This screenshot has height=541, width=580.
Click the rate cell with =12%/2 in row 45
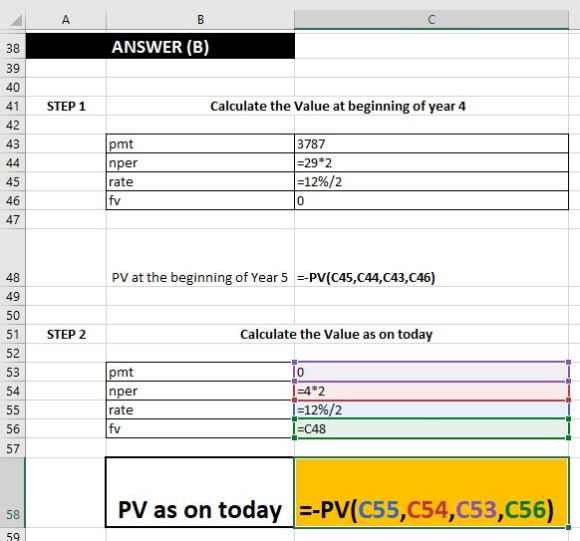coord(431,182)
